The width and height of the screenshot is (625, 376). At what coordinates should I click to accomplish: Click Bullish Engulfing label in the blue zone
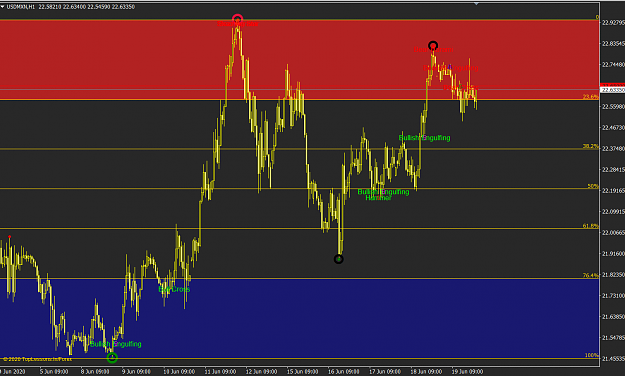tap(116, 344)
